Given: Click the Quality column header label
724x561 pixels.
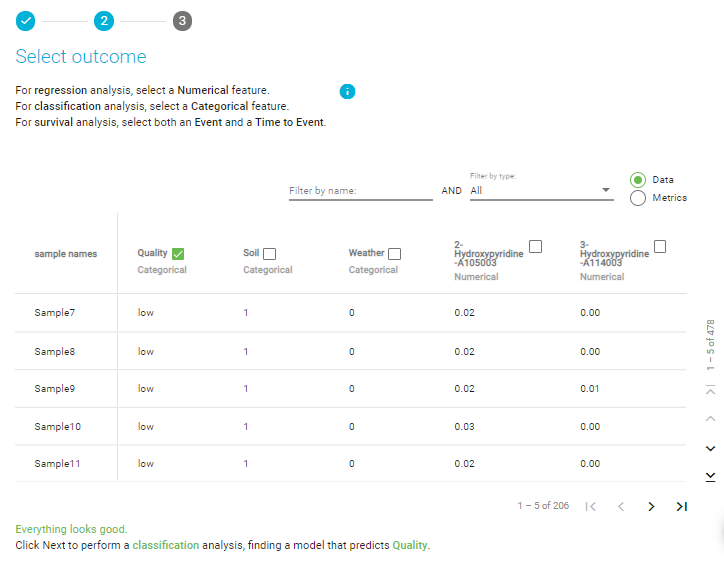Looking at the screenshot, I should (x=152, y=253).
